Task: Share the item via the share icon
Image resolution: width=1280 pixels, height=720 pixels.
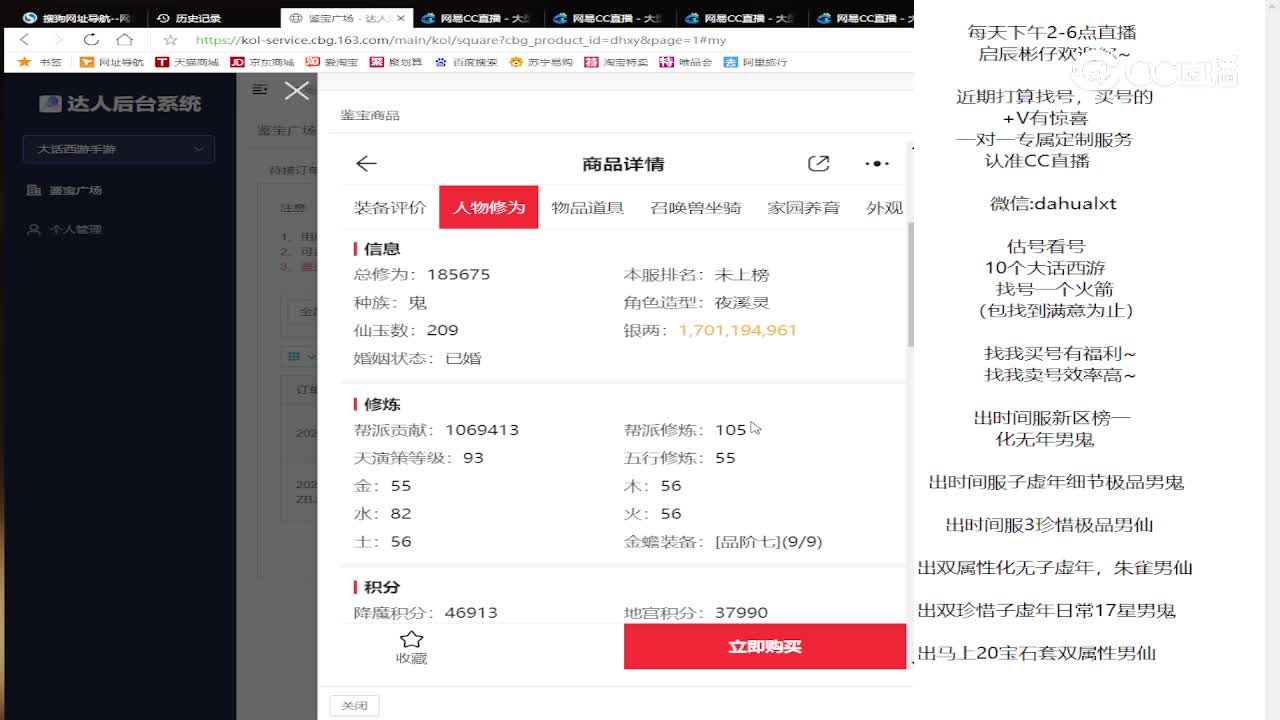Action: [818, 164]
